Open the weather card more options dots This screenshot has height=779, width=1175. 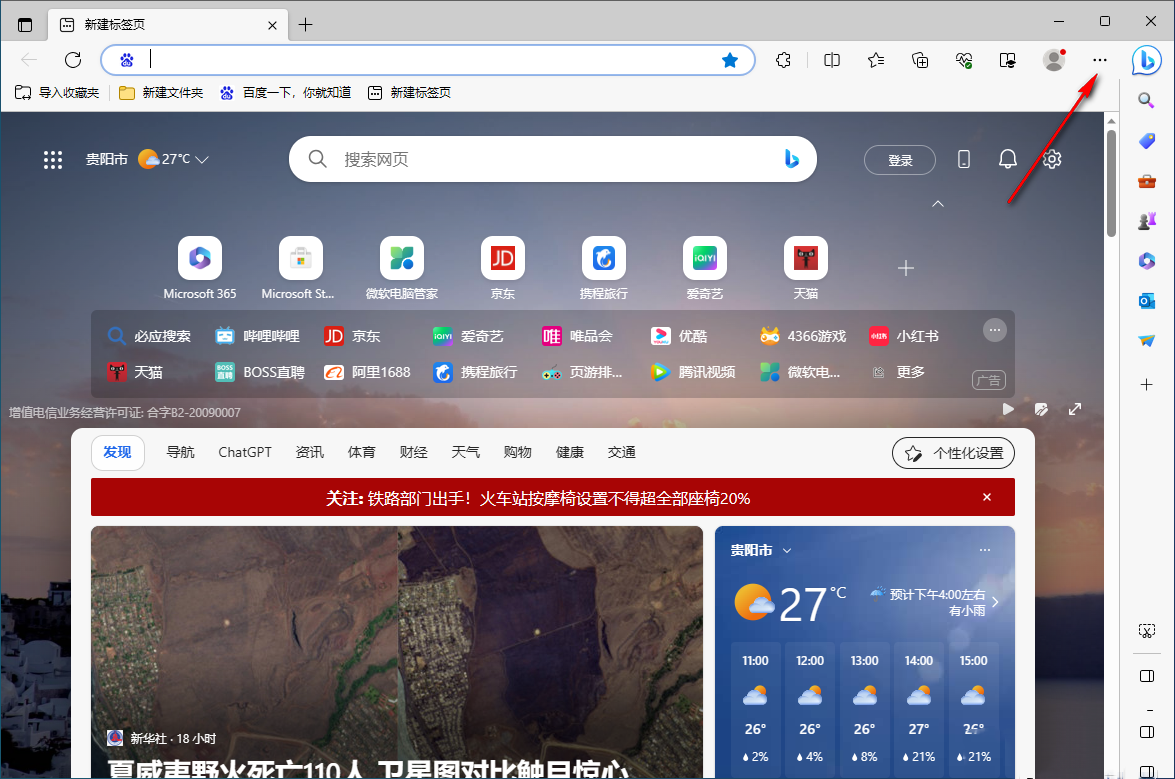coord(985,550)
